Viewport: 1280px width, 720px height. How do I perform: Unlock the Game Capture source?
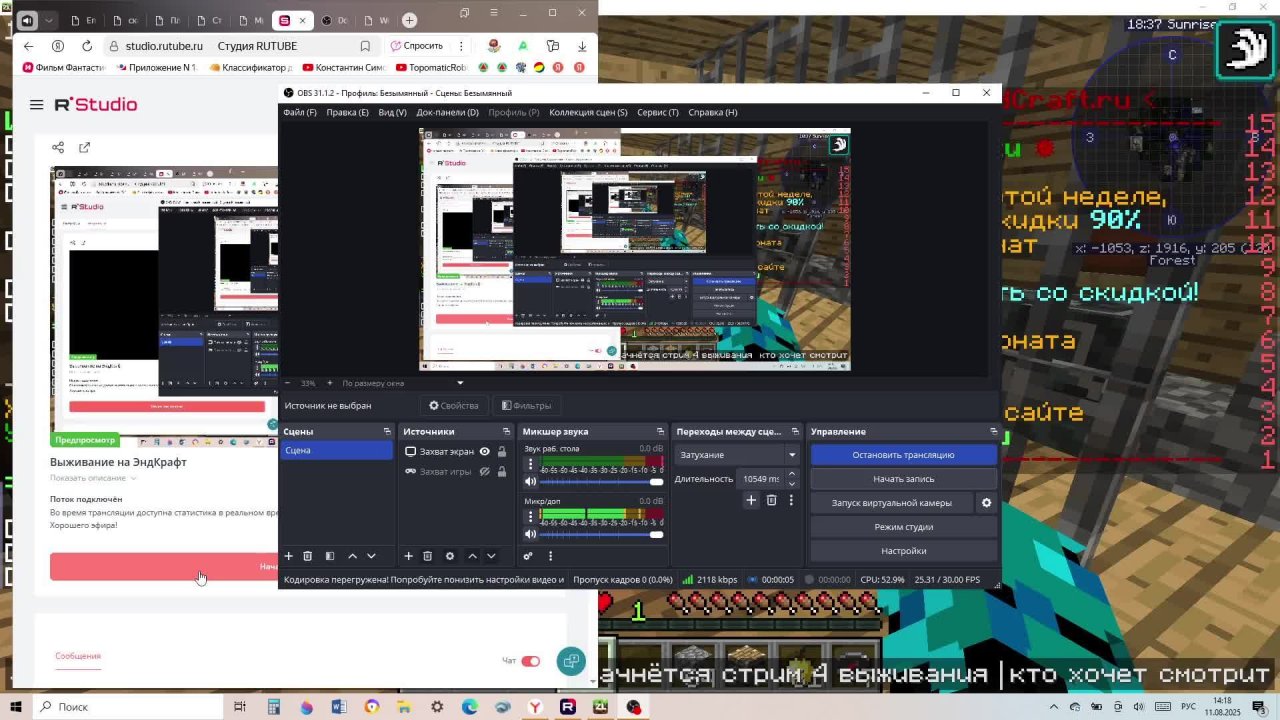[x=502, y=472]
